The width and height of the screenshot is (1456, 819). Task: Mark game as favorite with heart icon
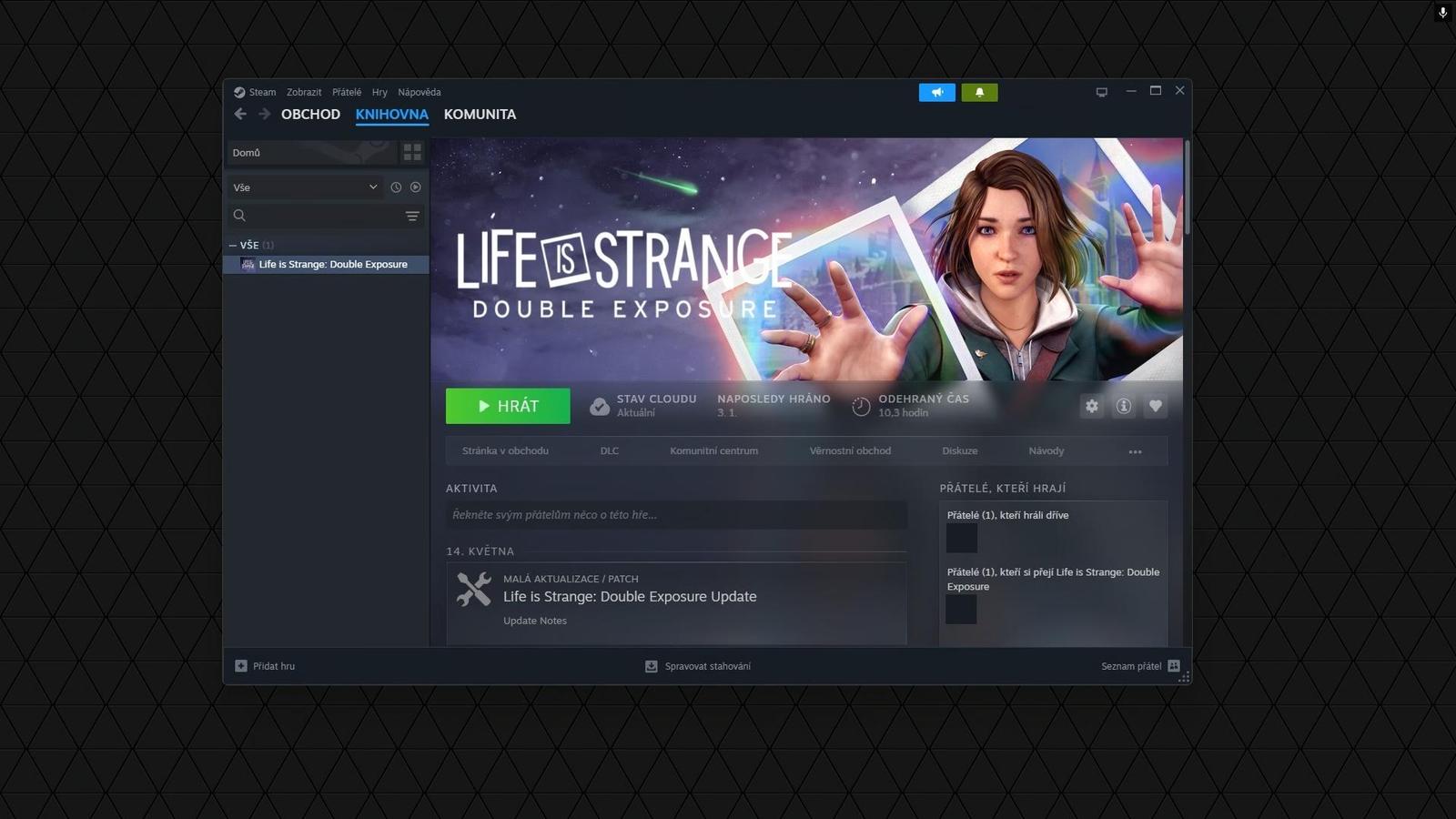pos(1155,406)
